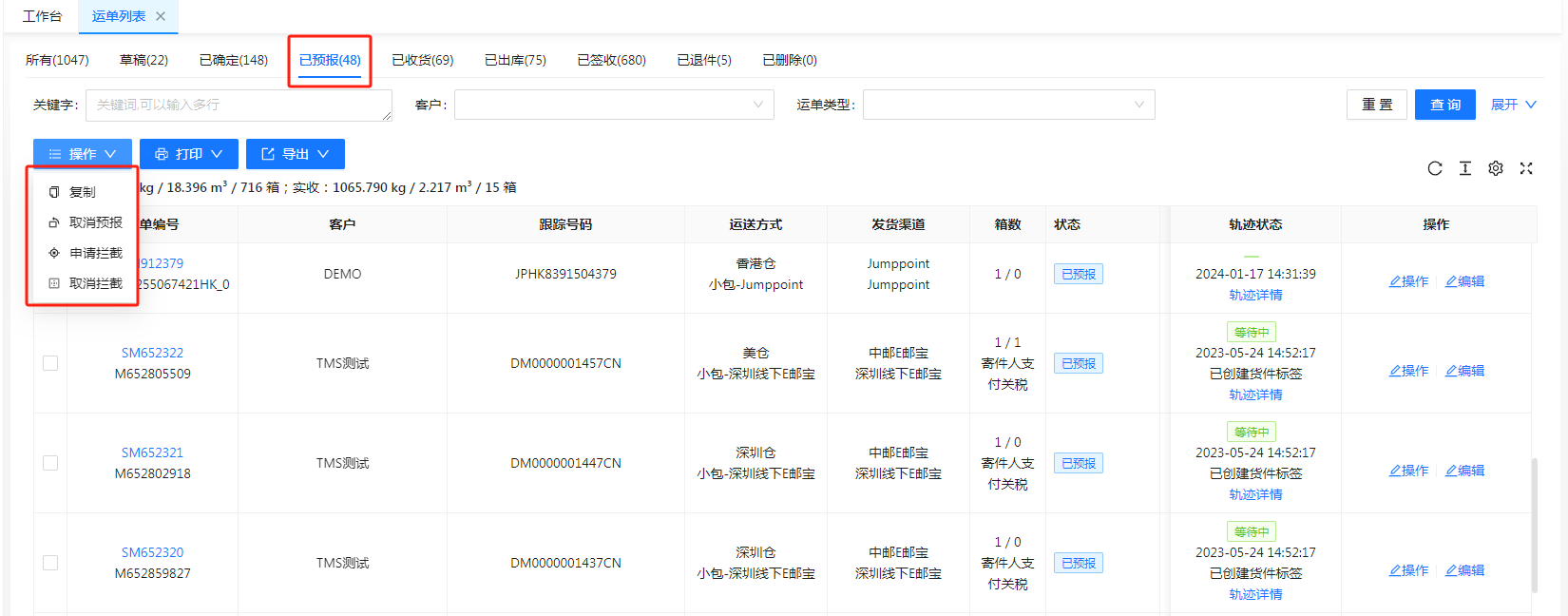
Task: Click 操作 pencil link for SM652322 row
Action: pos(1408,371)
